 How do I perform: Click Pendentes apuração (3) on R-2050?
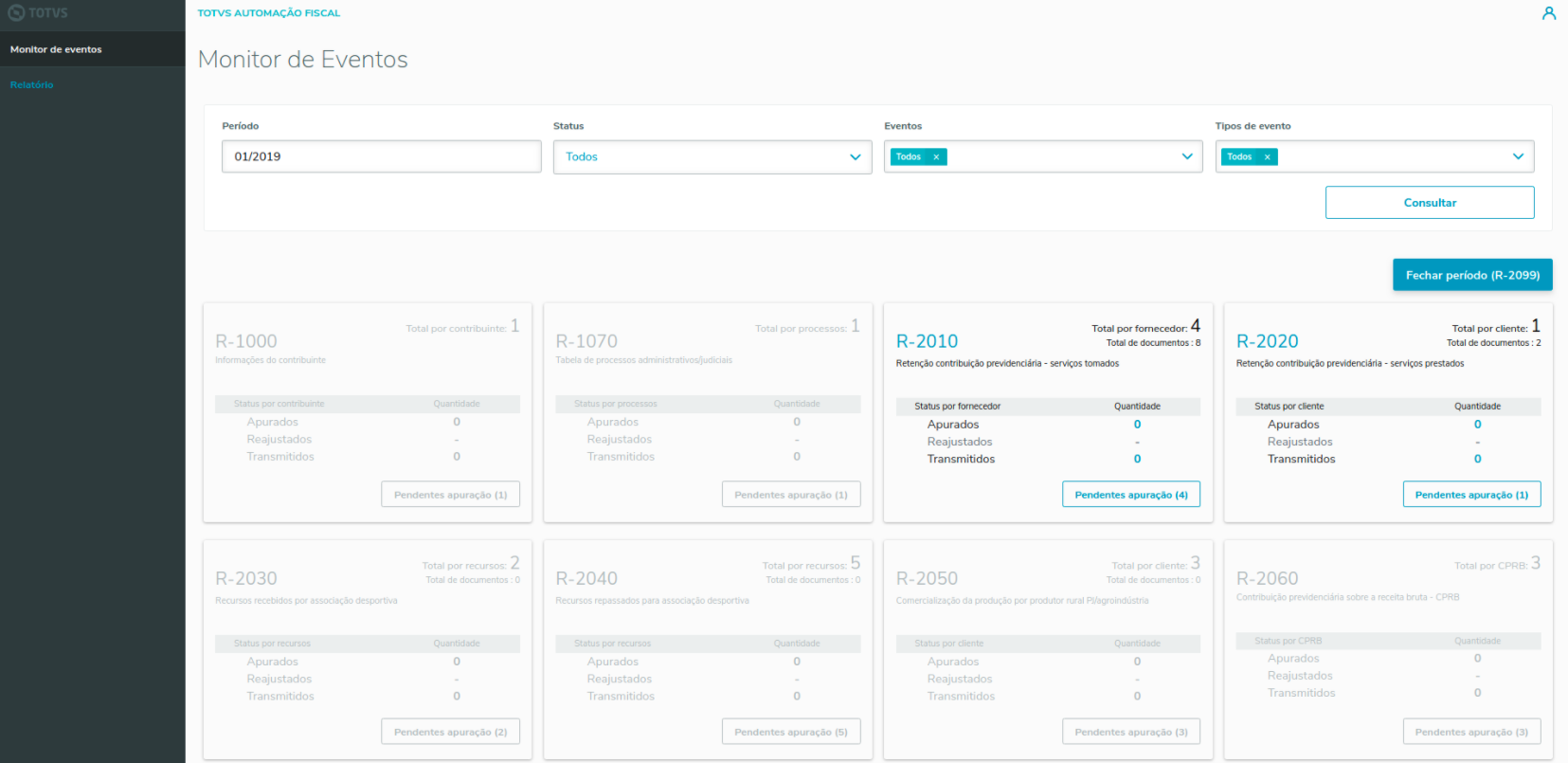tap(1131, 732)
